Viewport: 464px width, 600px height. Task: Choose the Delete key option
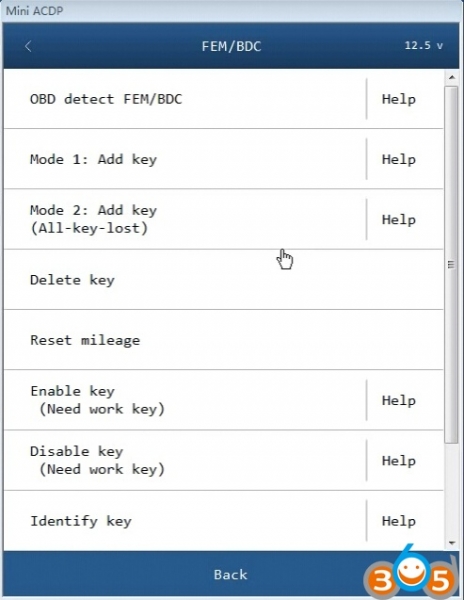[223, 280]
